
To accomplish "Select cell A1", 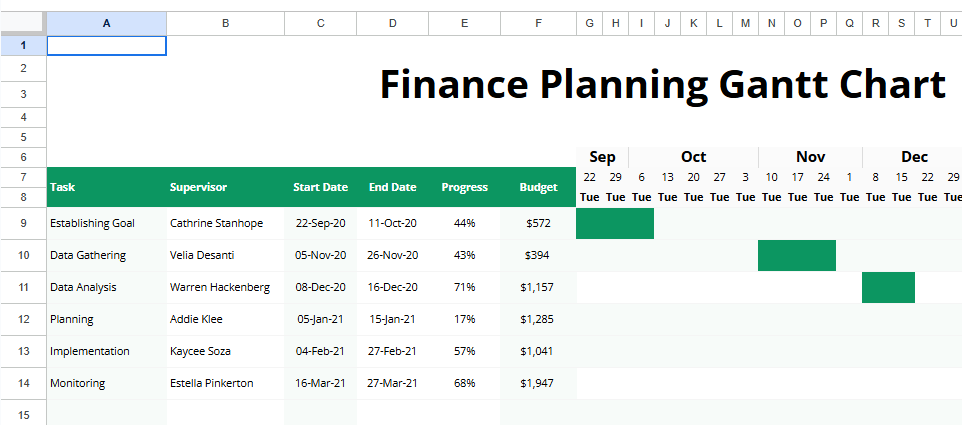I will coord(107,46).
